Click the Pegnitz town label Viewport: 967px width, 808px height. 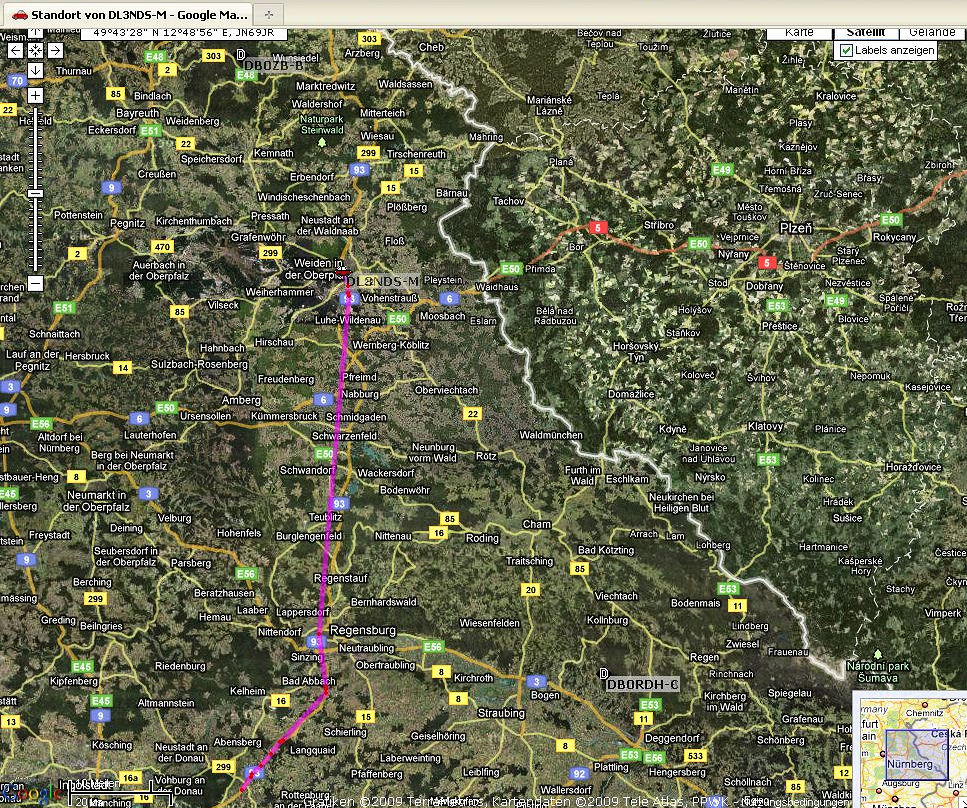(x=127, y=223)
